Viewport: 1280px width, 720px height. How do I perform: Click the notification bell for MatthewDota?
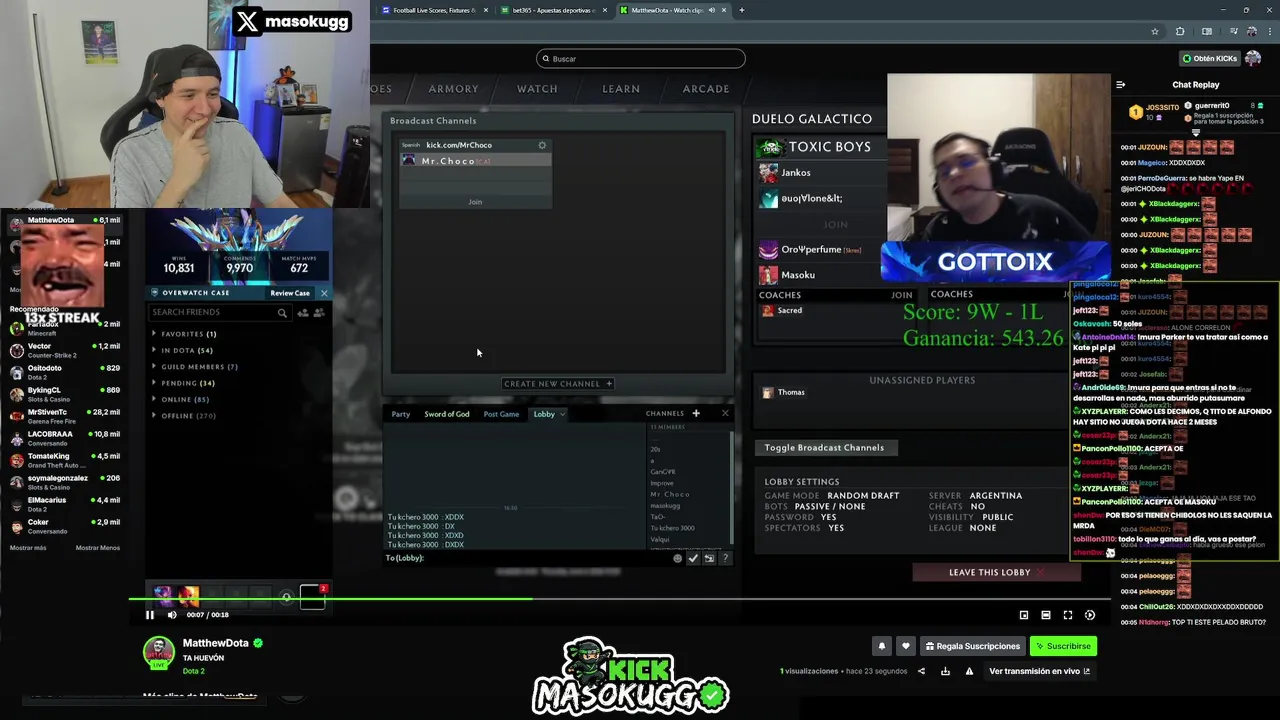coord(882,646)
